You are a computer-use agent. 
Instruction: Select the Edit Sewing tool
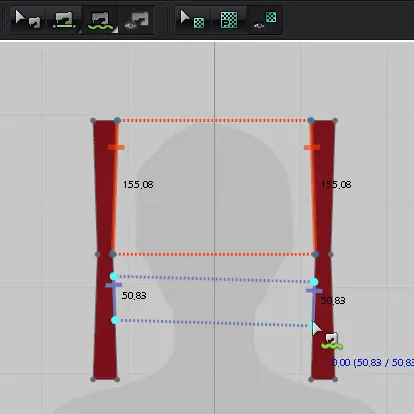tap(28, 19)
